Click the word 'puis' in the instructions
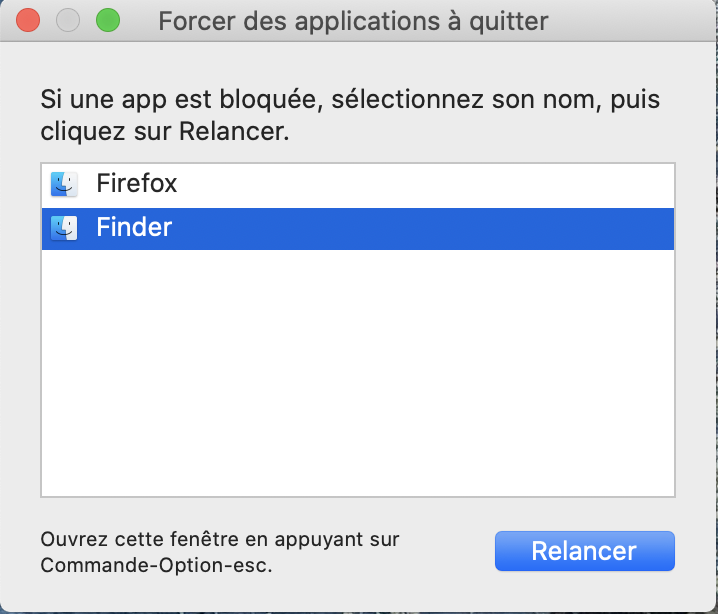The height and width of the screenshot is (614, 718). coord(638,101)
